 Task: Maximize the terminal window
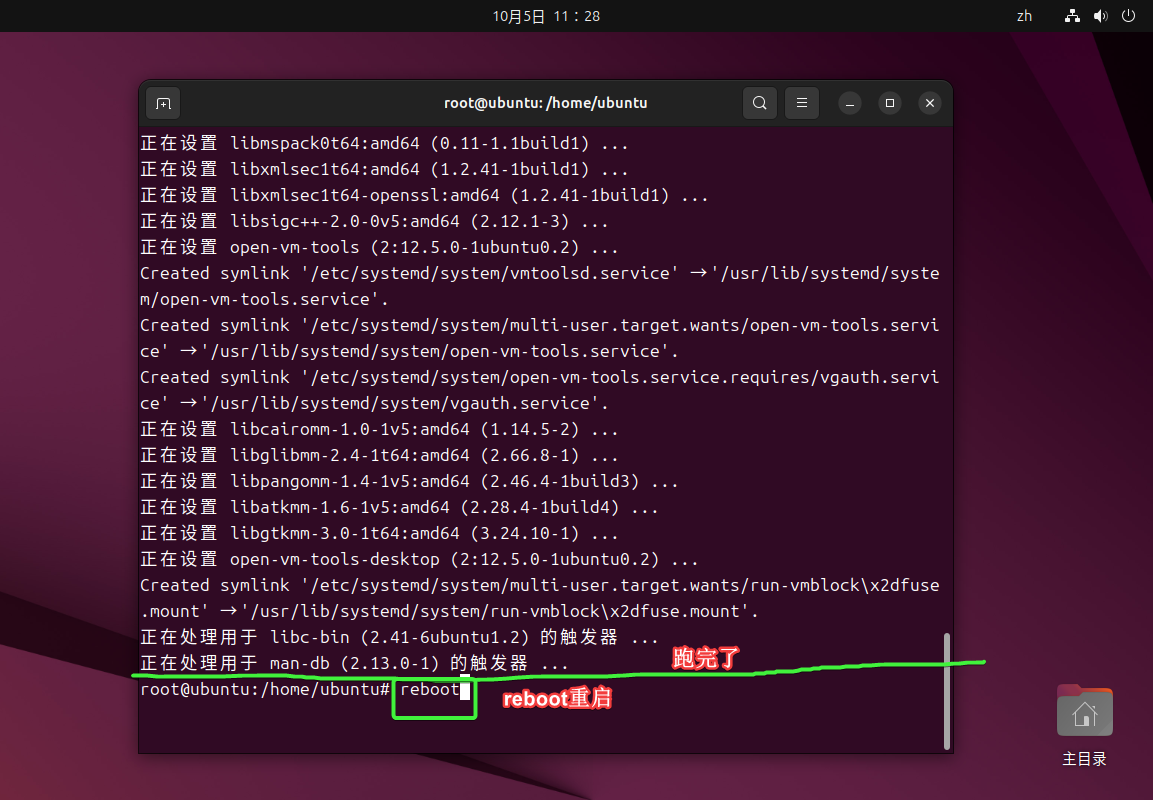point(890,104)
